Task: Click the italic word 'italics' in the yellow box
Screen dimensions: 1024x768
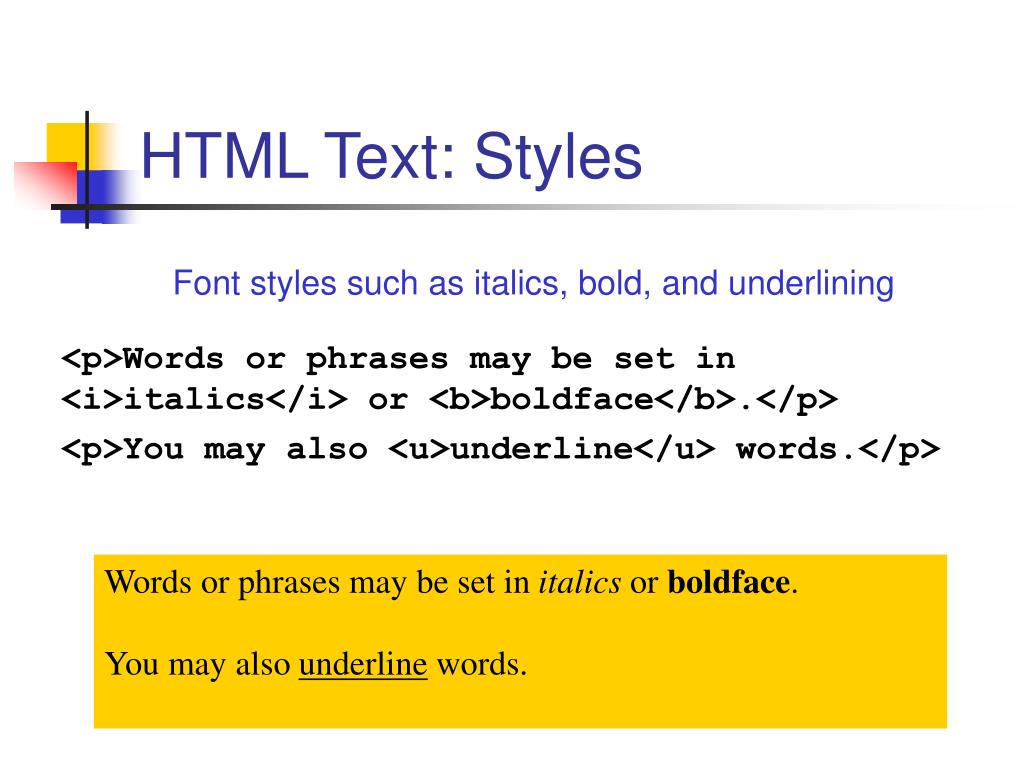Action: (579, 582)
